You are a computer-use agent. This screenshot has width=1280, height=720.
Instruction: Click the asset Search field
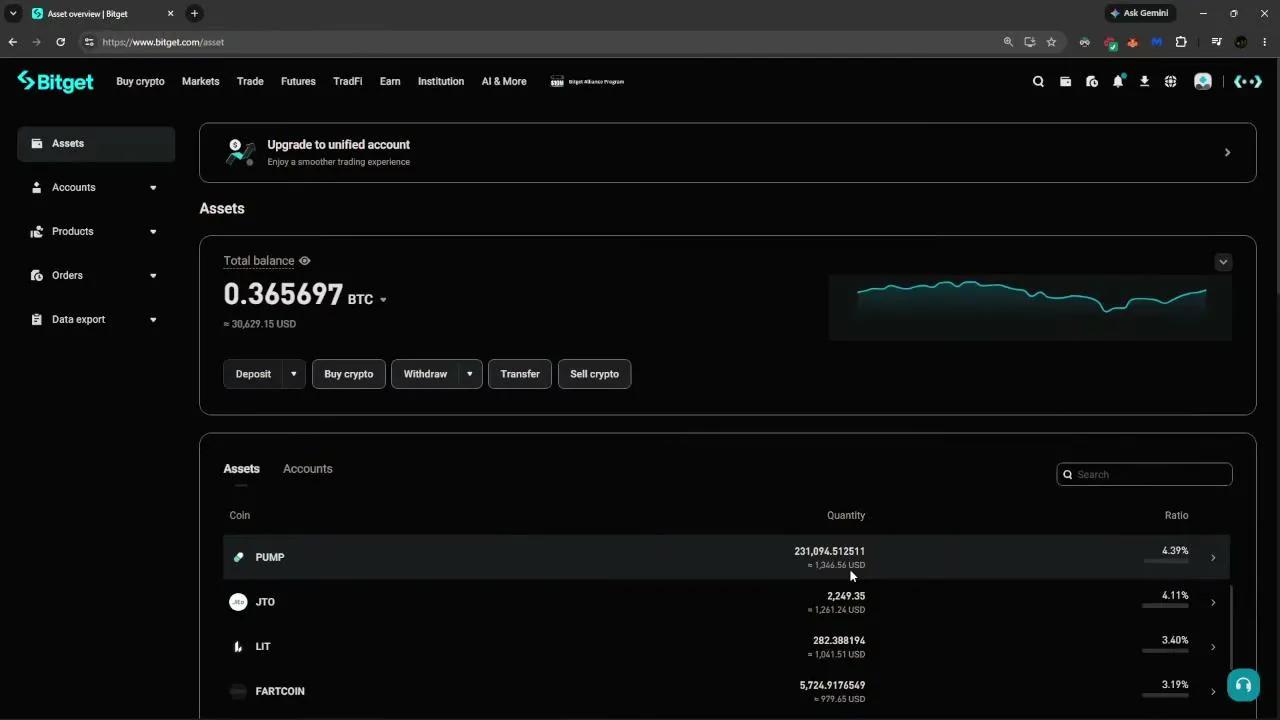pyautogui.click(x=1144, y=475)
